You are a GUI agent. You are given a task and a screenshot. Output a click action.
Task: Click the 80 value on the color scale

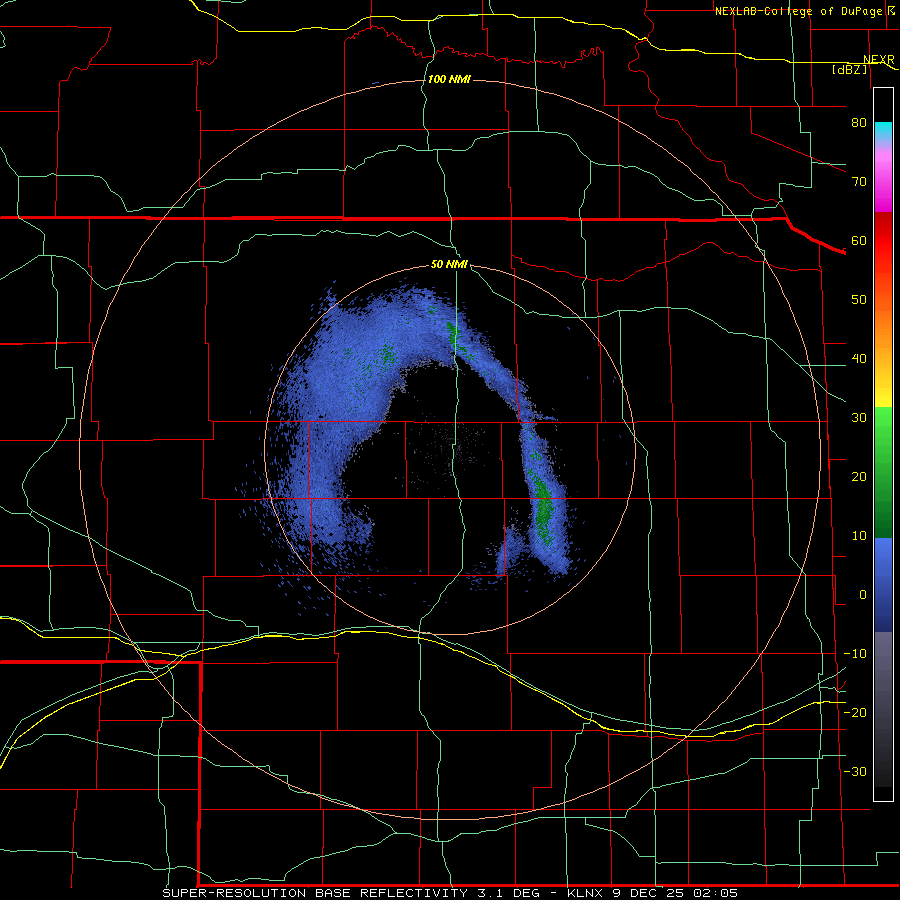(859, 123)
